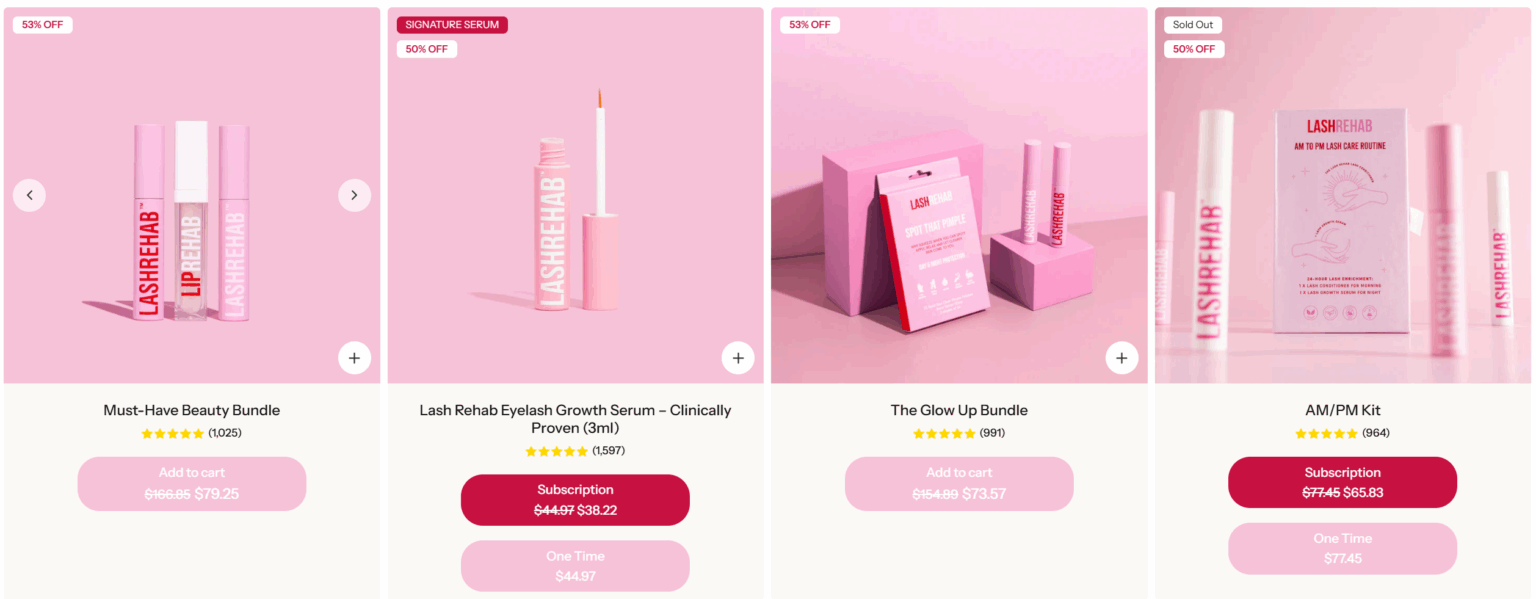Open quick add plus on Must-Have Beauty Bundle

pyautogui.click(x=354, y=358)
